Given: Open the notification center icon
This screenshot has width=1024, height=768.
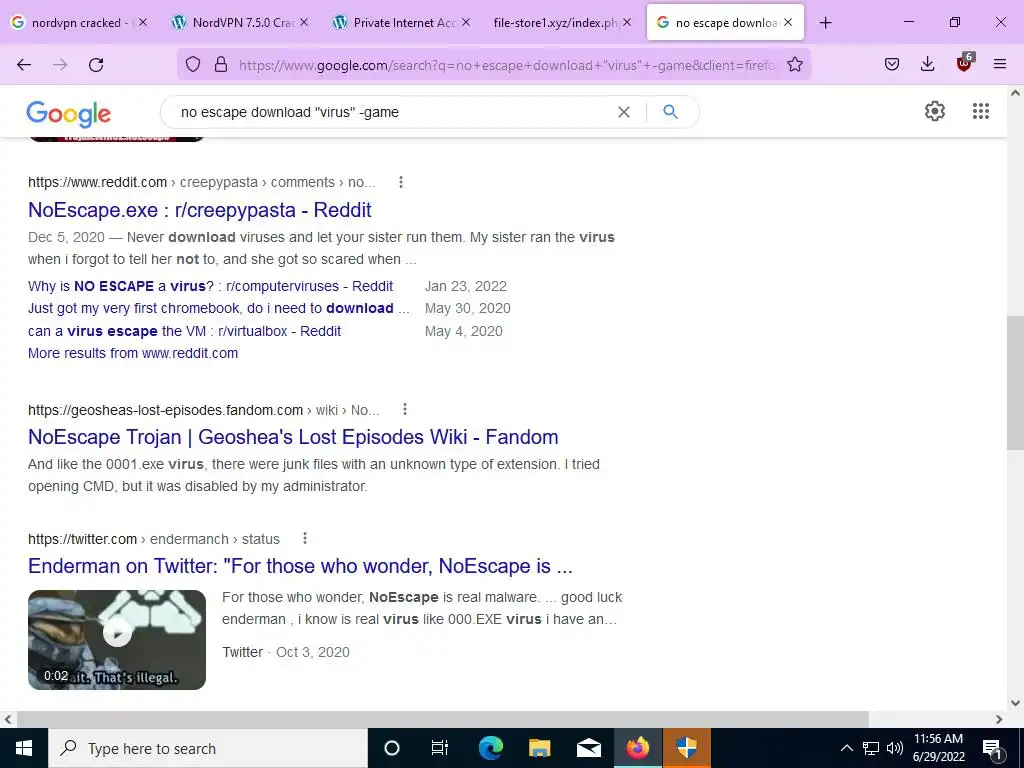Looking at the screenshot, I should point(992,748).
